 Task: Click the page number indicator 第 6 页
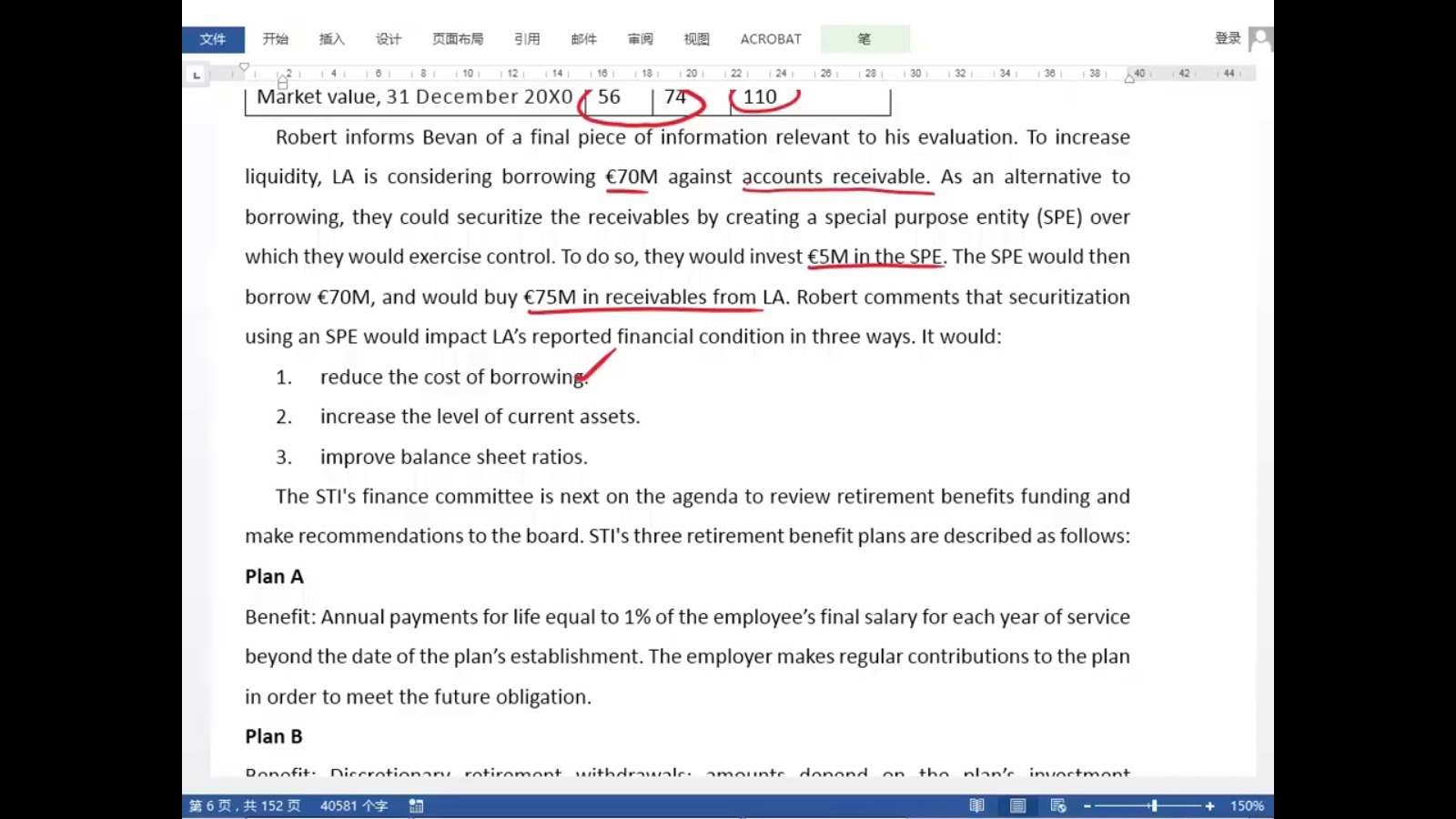click(244, 805)
